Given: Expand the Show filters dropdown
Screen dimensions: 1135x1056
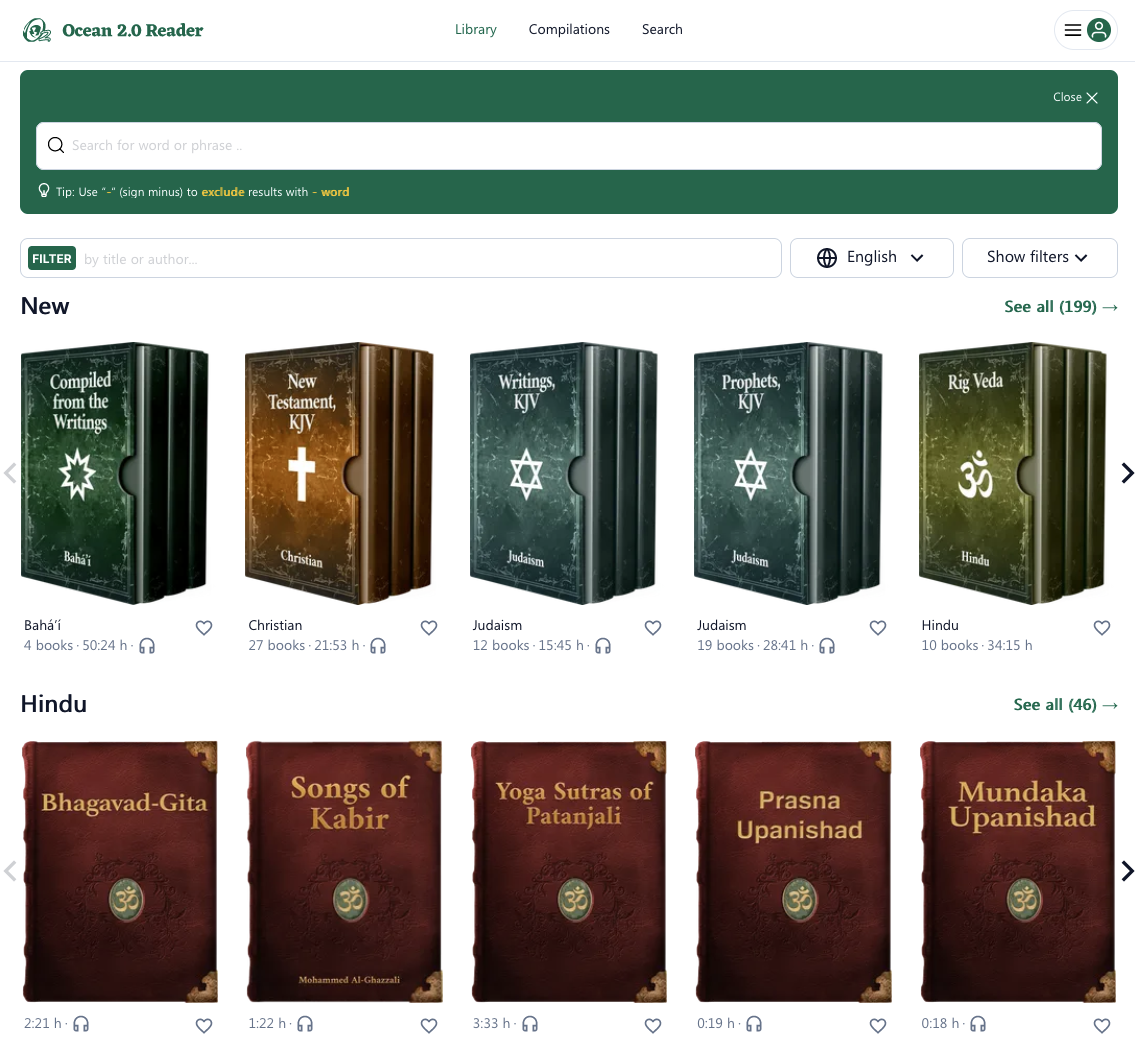Looking at the screenshot, I should click(1039, 258).
